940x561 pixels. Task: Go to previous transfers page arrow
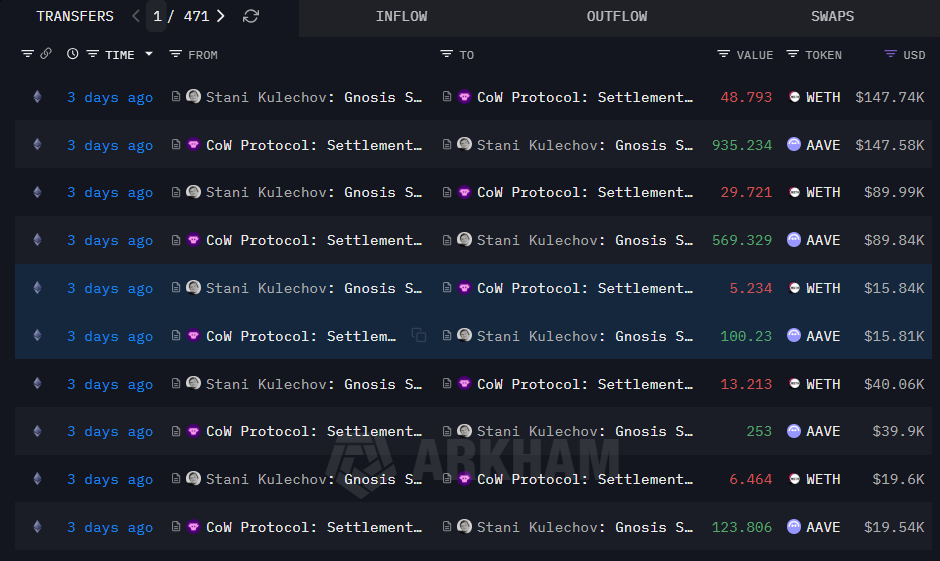[136, 16]
